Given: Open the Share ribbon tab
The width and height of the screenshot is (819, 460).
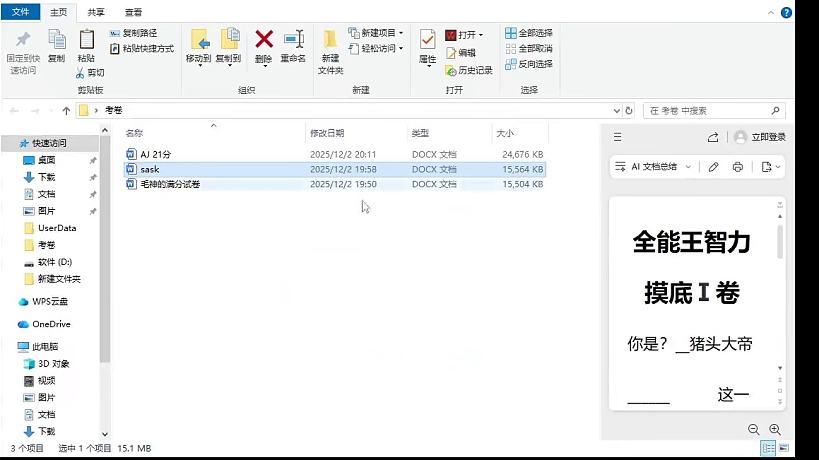Looking at the screenshot, I should [x=96, y=12].
